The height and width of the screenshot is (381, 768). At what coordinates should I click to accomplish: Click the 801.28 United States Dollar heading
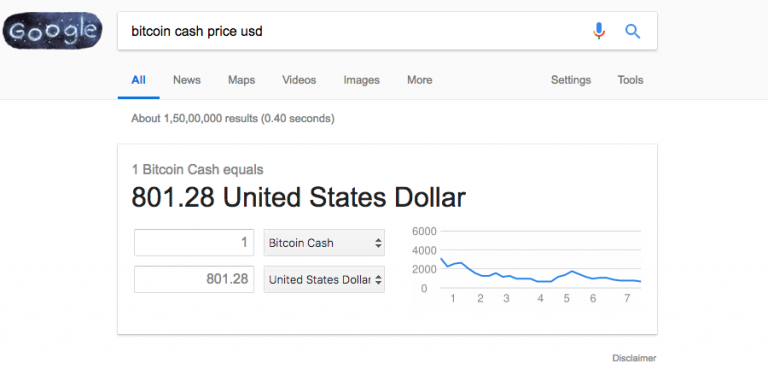[x=298, y=197]
